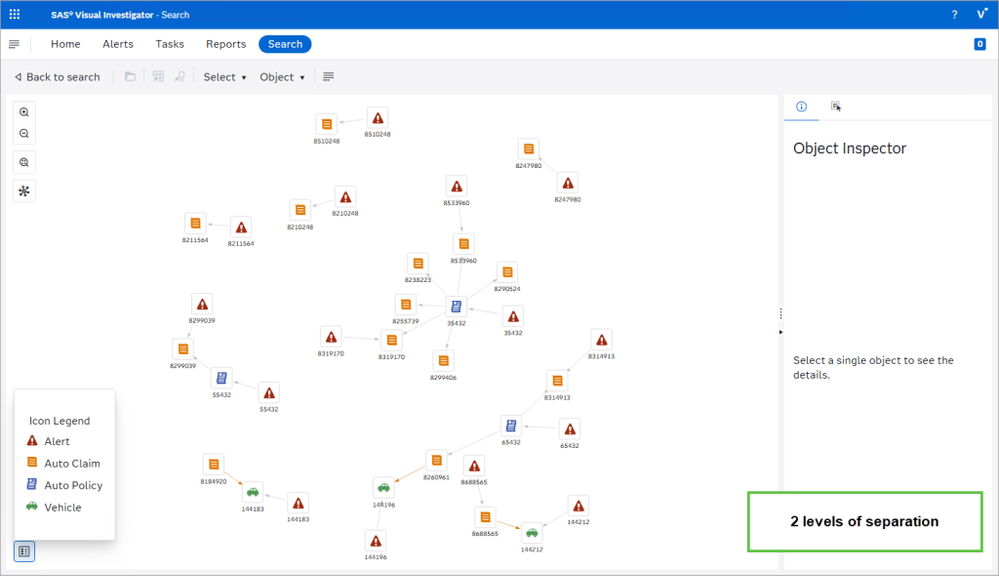Click the person search toolbar icon
Image resolution: width=999 pixels, height=576 pixels.
pyautogui.click(x=180, y=76)
